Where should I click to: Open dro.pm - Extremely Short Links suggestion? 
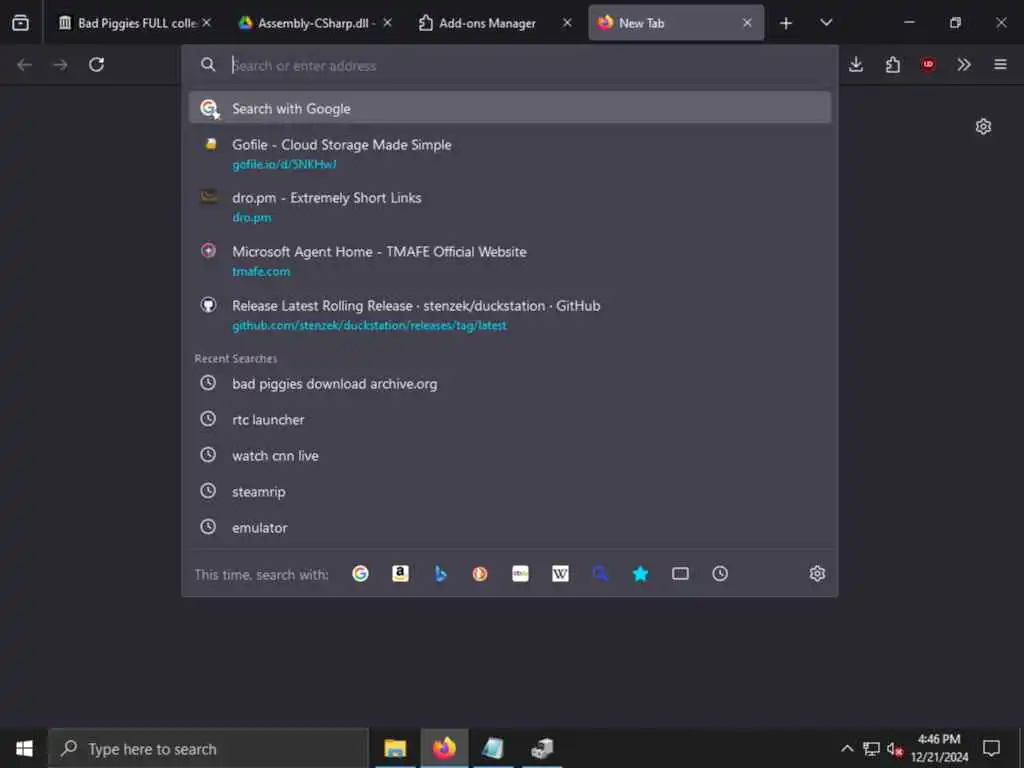point(509,207)
